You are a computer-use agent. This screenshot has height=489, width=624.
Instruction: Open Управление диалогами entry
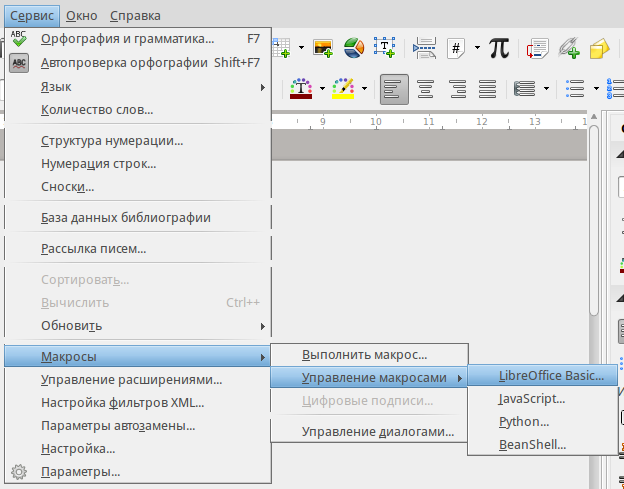(x=369, y=432)
